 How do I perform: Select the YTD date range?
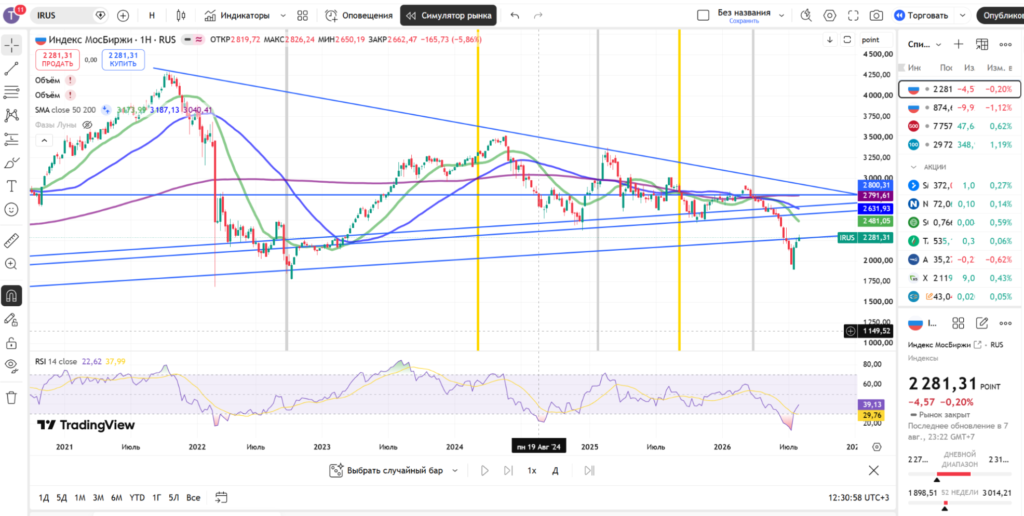pos(137,498)
